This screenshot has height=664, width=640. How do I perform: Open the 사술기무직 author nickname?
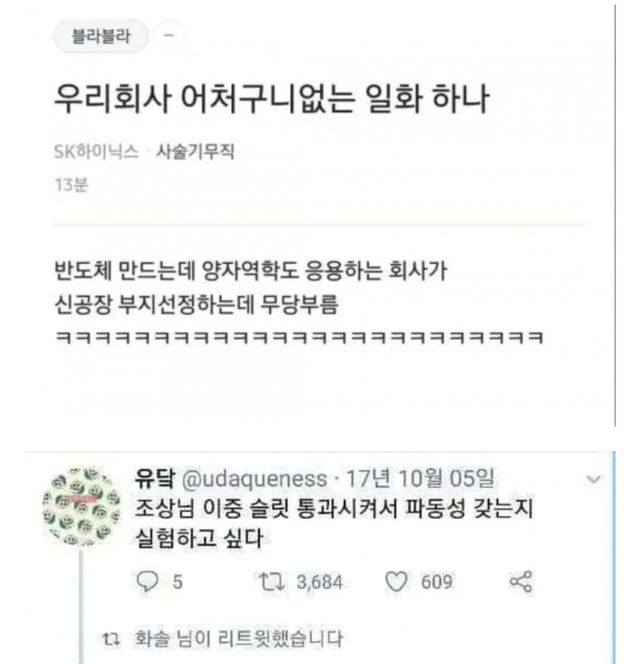pyautogui.click(x=195, y=152)
